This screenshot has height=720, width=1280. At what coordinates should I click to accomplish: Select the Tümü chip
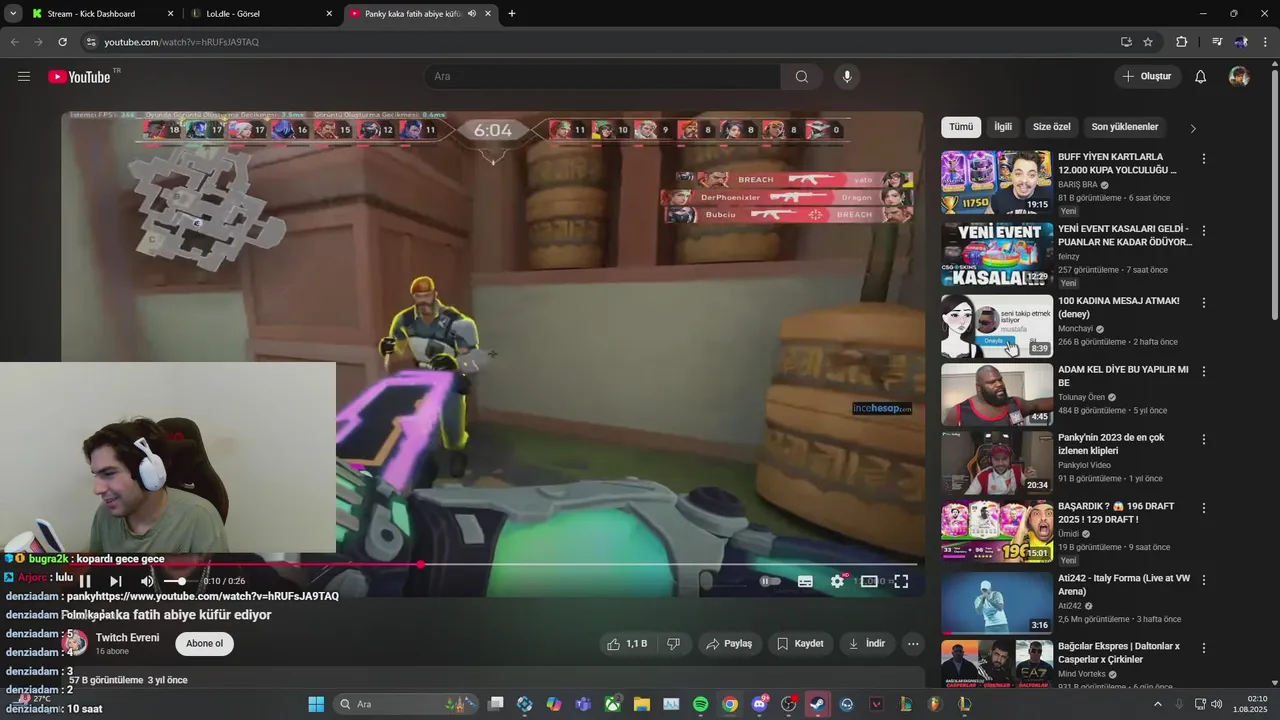click(961, 127)
